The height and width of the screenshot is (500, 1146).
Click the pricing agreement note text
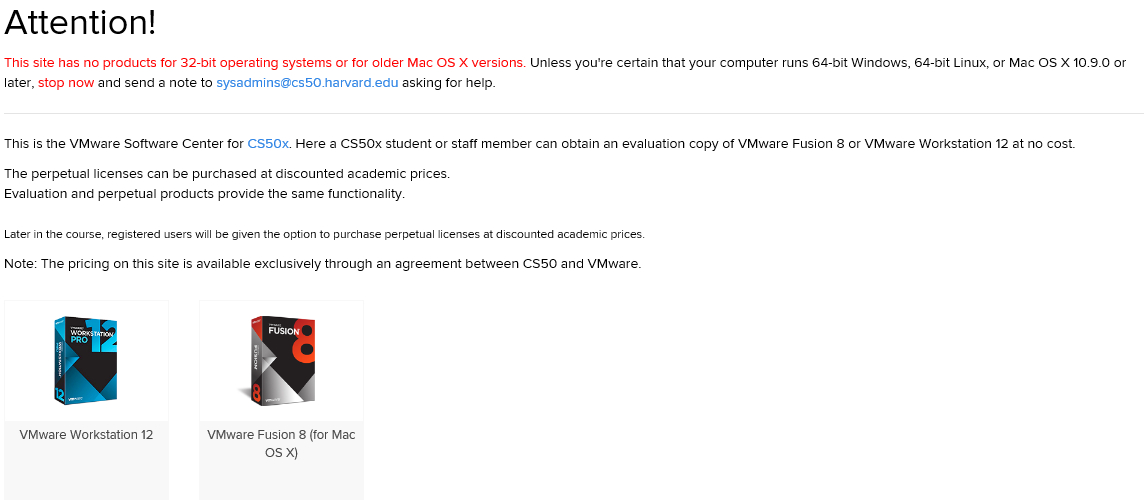coord(322,264)
